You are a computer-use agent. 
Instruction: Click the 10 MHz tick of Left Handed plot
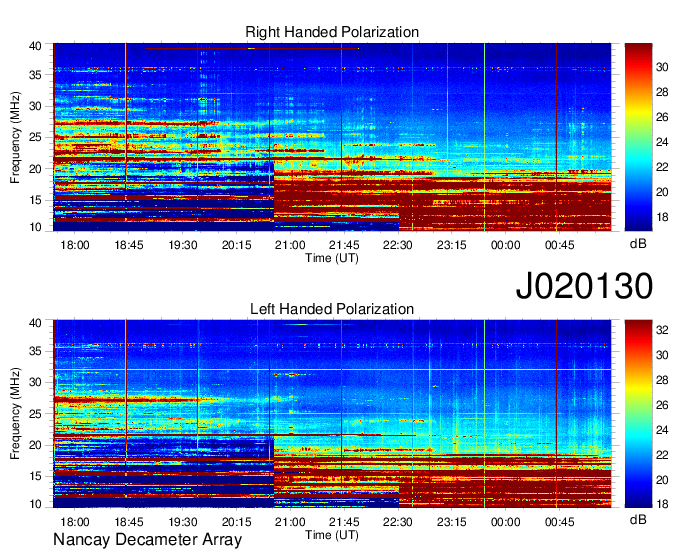[x=36, y=504]
